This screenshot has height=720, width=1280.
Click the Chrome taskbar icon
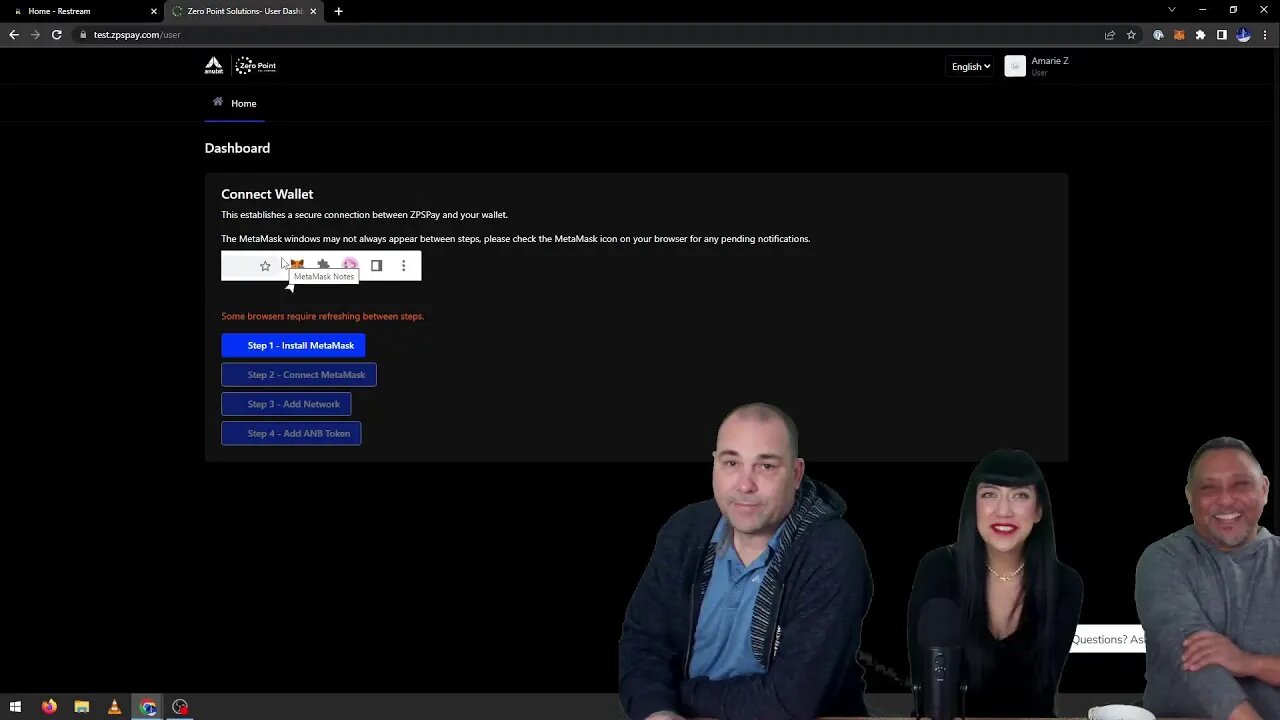[x=148, y=707]
